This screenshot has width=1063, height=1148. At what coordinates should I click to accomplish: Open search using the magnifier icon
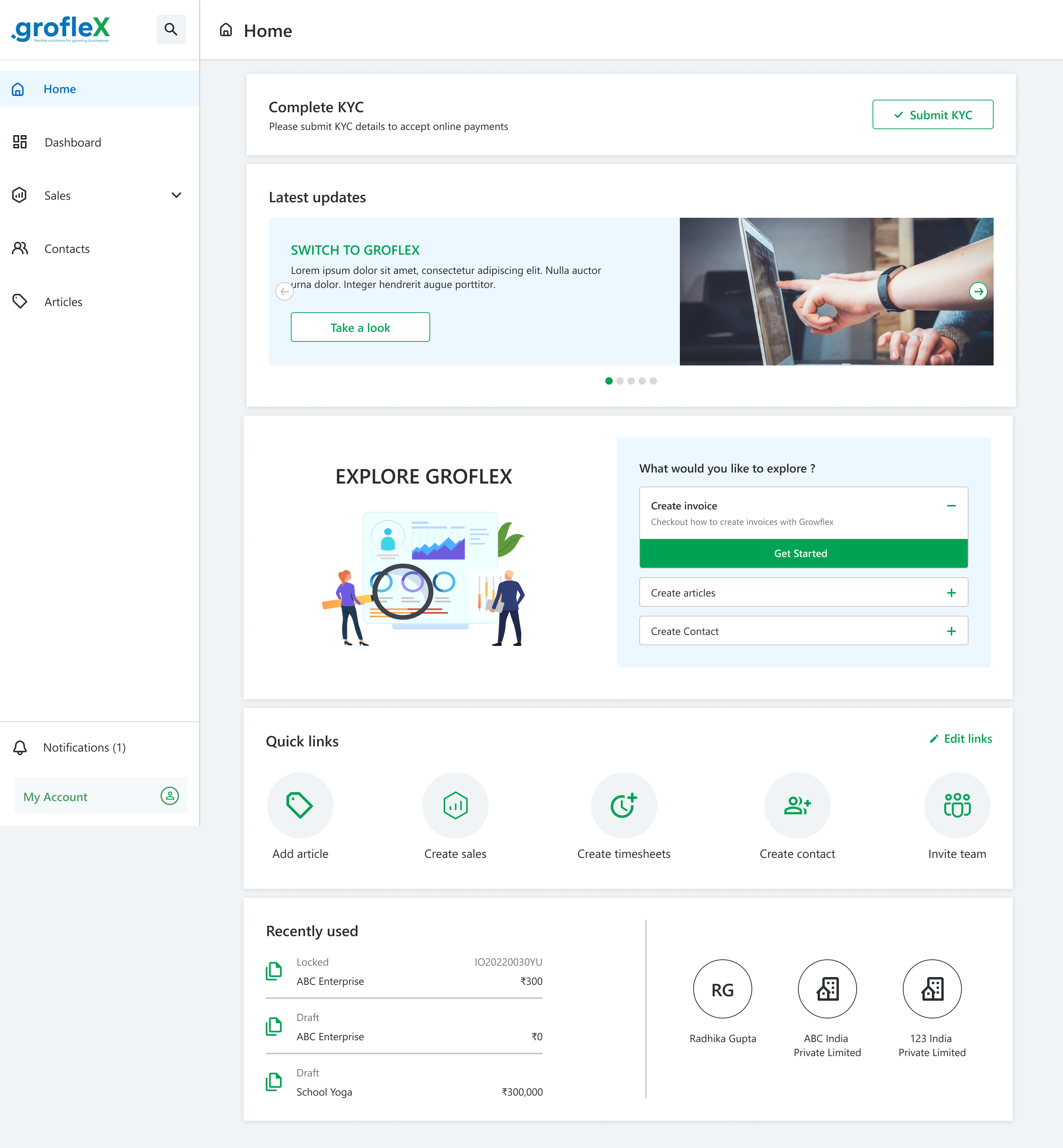click(x=171, y=29)
